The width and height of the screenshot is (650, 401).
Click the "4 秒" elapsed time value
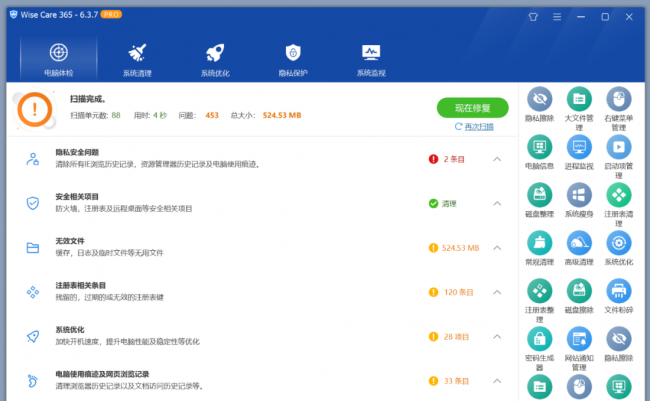pos(160,115)
